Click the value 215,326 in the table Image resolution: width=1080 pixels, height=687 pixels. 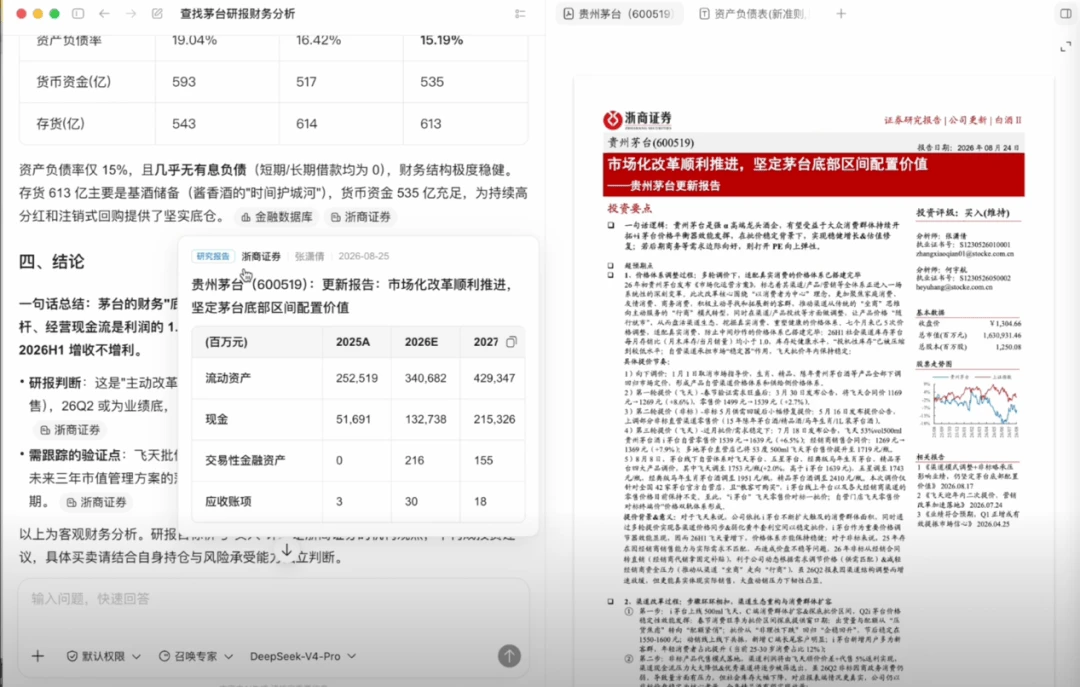(x=495, y=419)
